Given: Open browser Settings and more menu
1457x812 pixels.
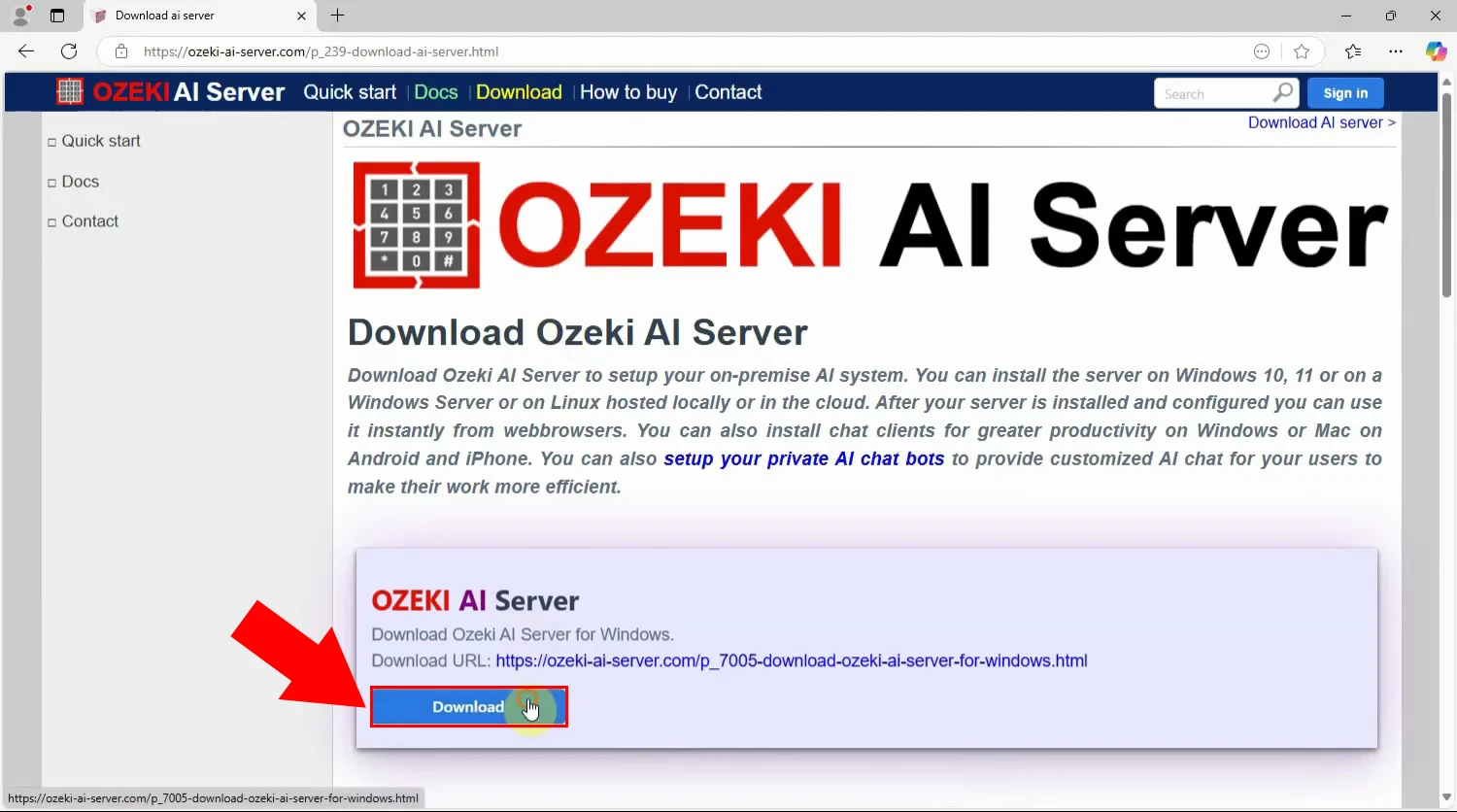Looking at the screenshot, I should [x=1396, y=51].
